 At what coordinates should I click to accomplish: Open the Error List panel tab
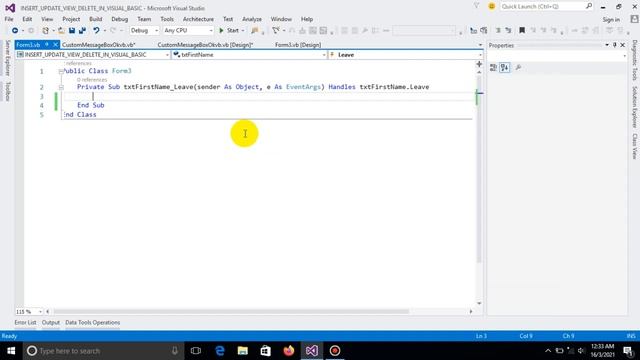tap(25, 322)
